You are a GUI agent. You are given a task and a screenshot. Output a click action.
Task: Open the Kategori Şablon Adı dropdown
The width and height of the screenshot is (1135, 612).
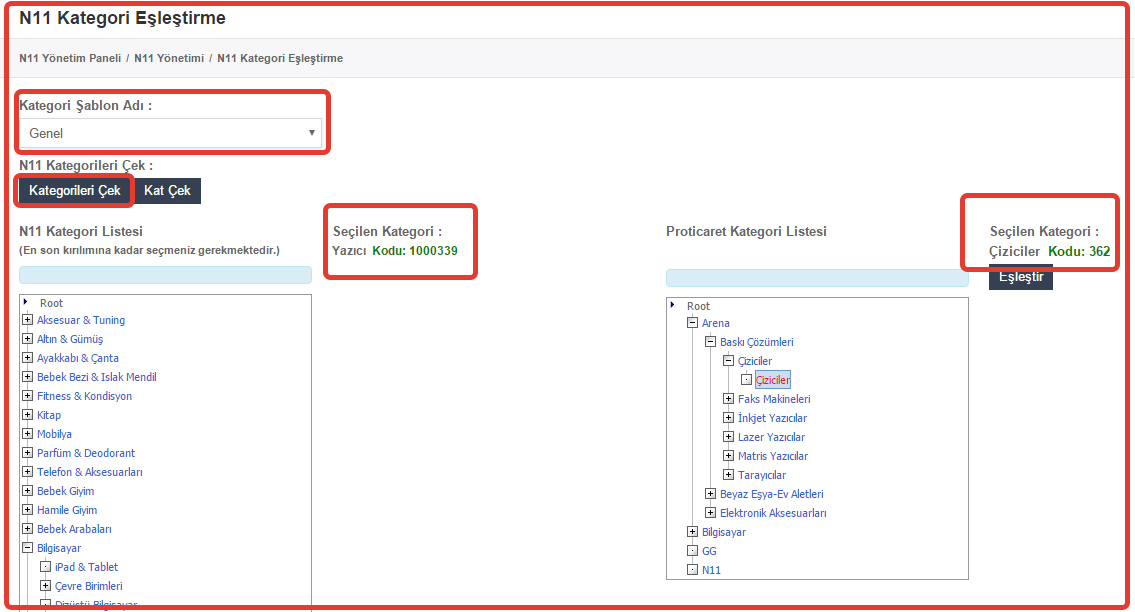click(x=170, y=133)
